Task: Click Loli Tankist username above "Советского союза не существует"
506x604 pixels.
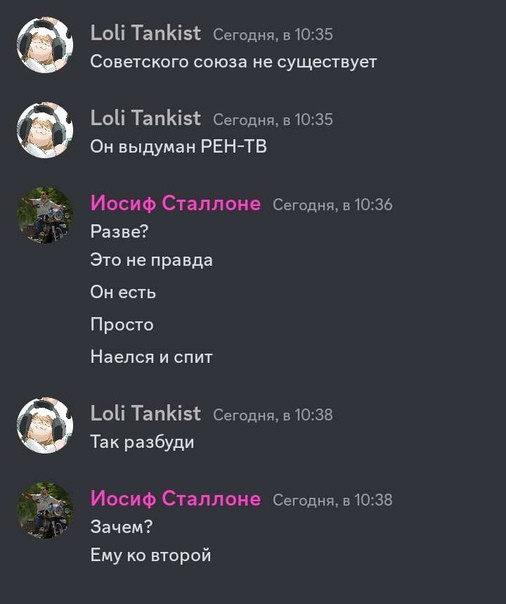Action: tap(146, 33)
